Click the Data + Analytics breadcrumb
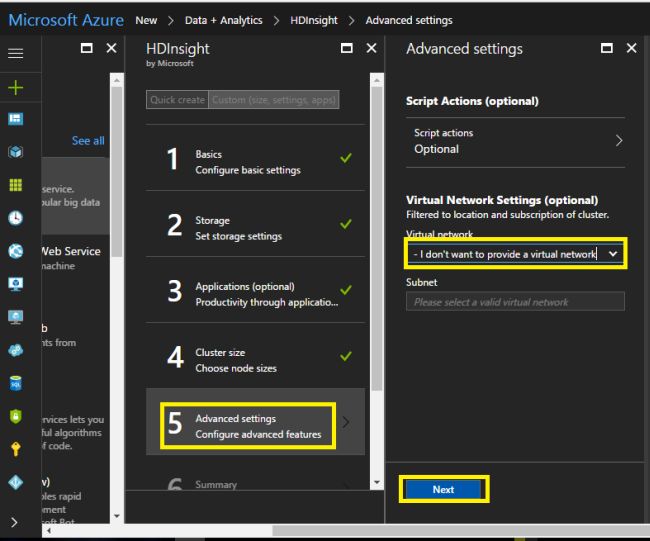 (x=223, y=20)
